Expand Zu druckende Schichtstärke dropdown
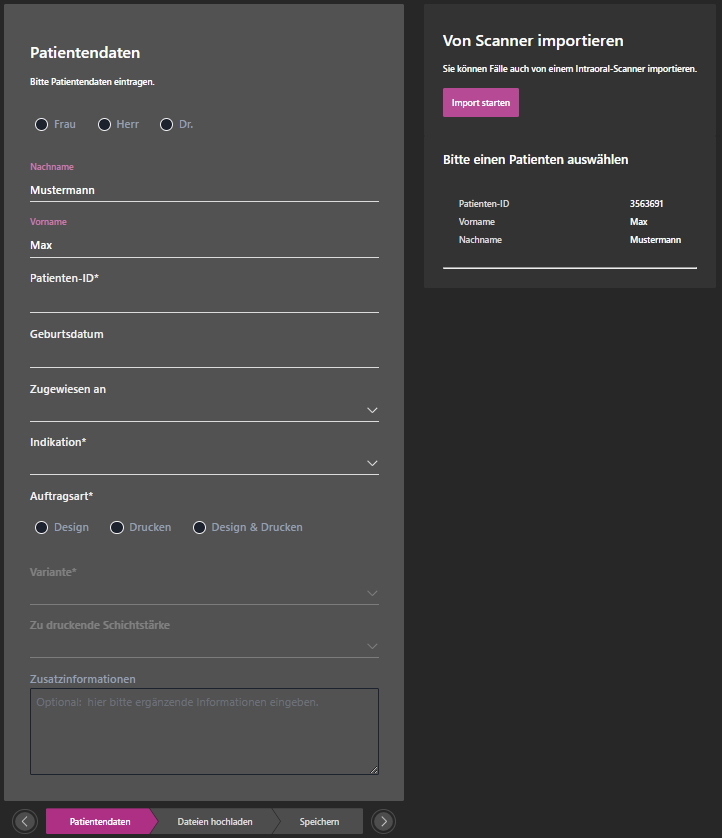 pos(204,646)
